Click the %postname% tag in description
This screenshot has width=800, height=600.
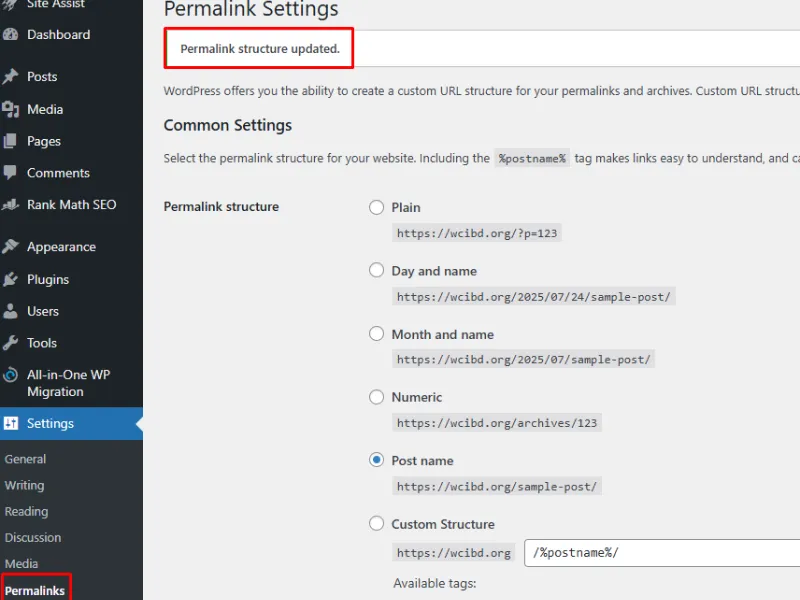point(532,158)
